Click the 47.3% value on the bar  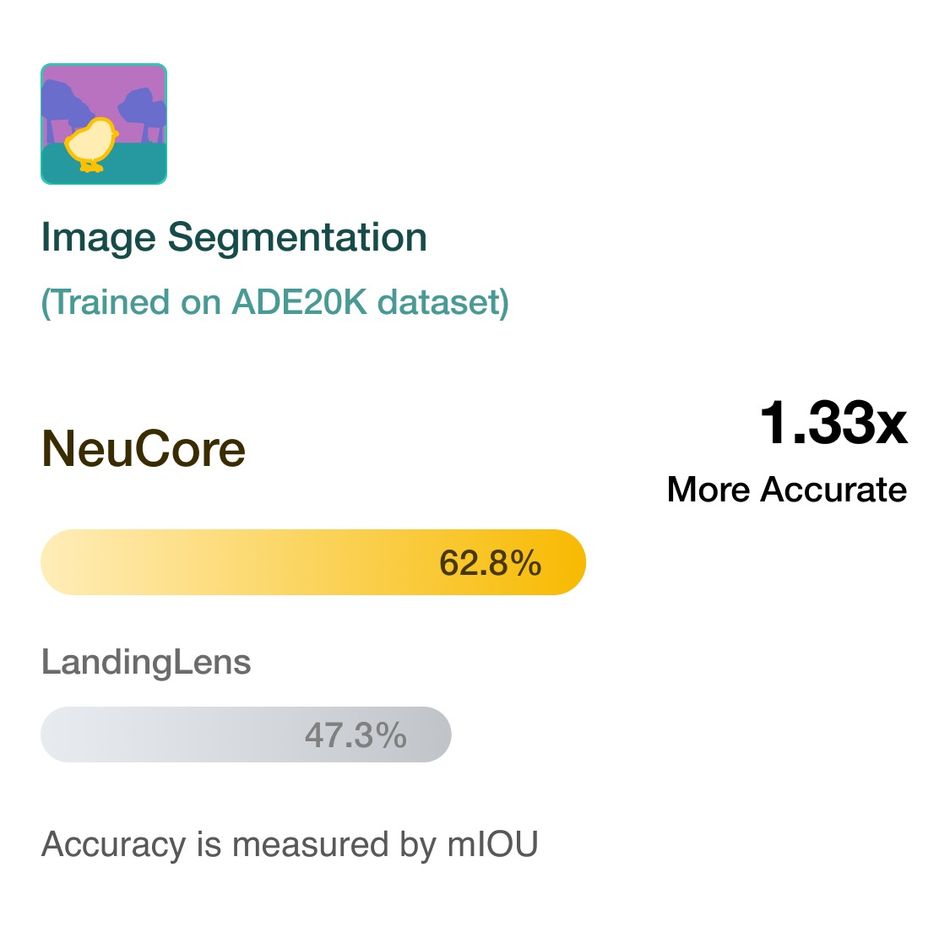(356, 735)
